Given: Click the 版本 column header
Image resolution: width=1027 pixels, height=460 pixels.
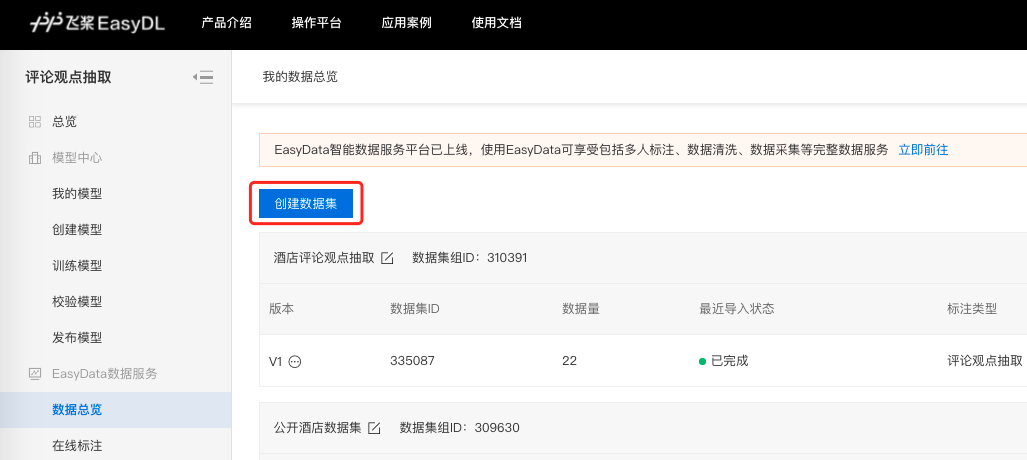Looking at the screenshot, I should (282, 309).
